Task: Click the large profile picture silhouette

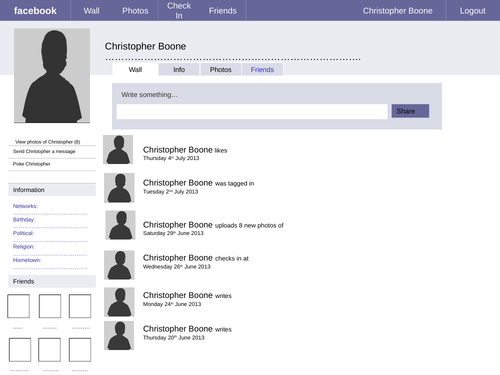Action: 52,76
